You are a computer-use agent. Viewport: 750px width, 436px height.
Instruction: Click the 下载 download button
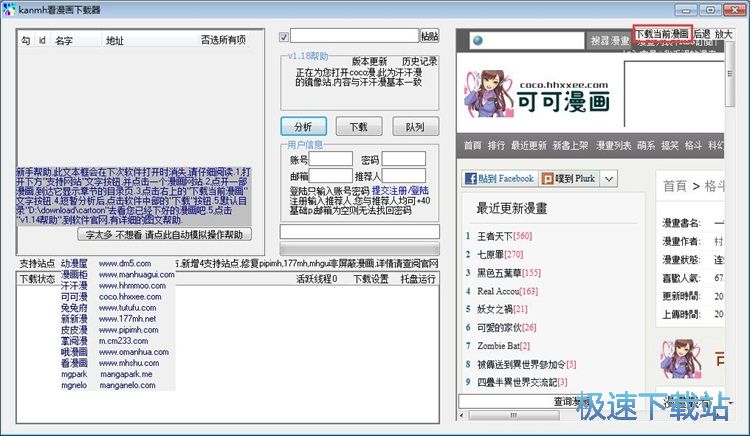359,127
